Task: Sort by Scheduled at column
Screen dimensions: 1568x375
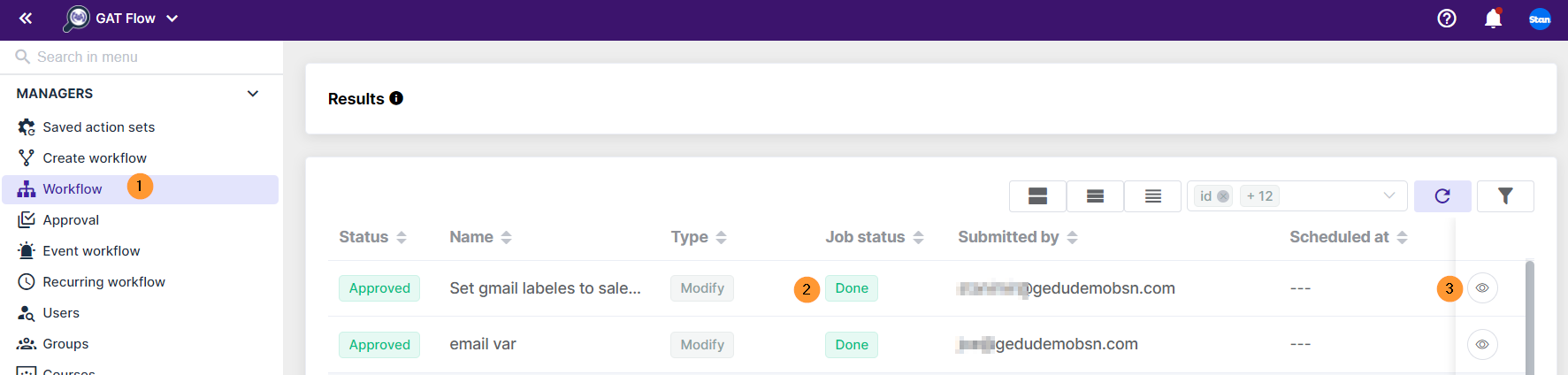Action: (1403, 237)
